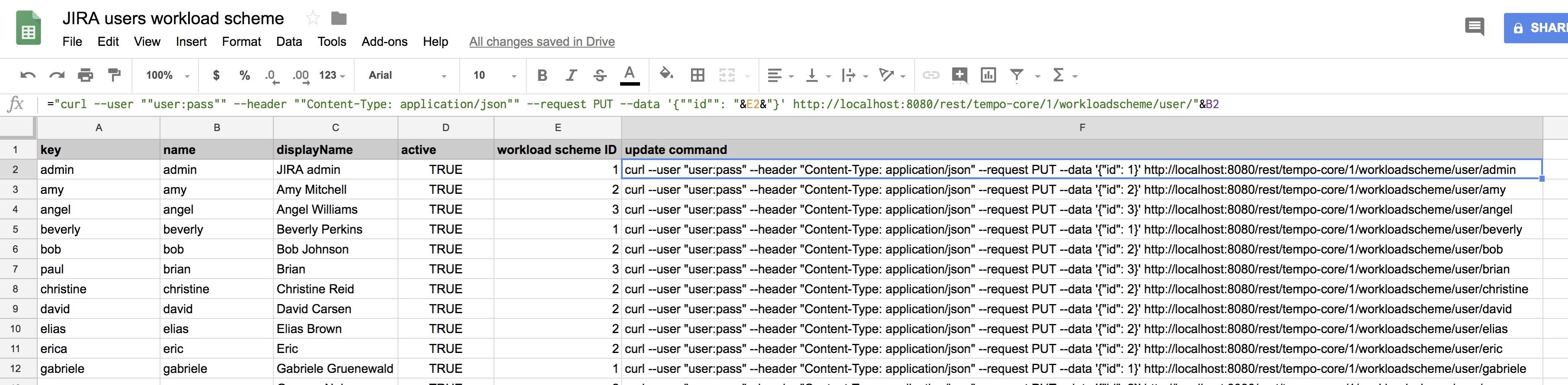
Task: Toggle Italic formatting
Action: [x=571, y=76]
